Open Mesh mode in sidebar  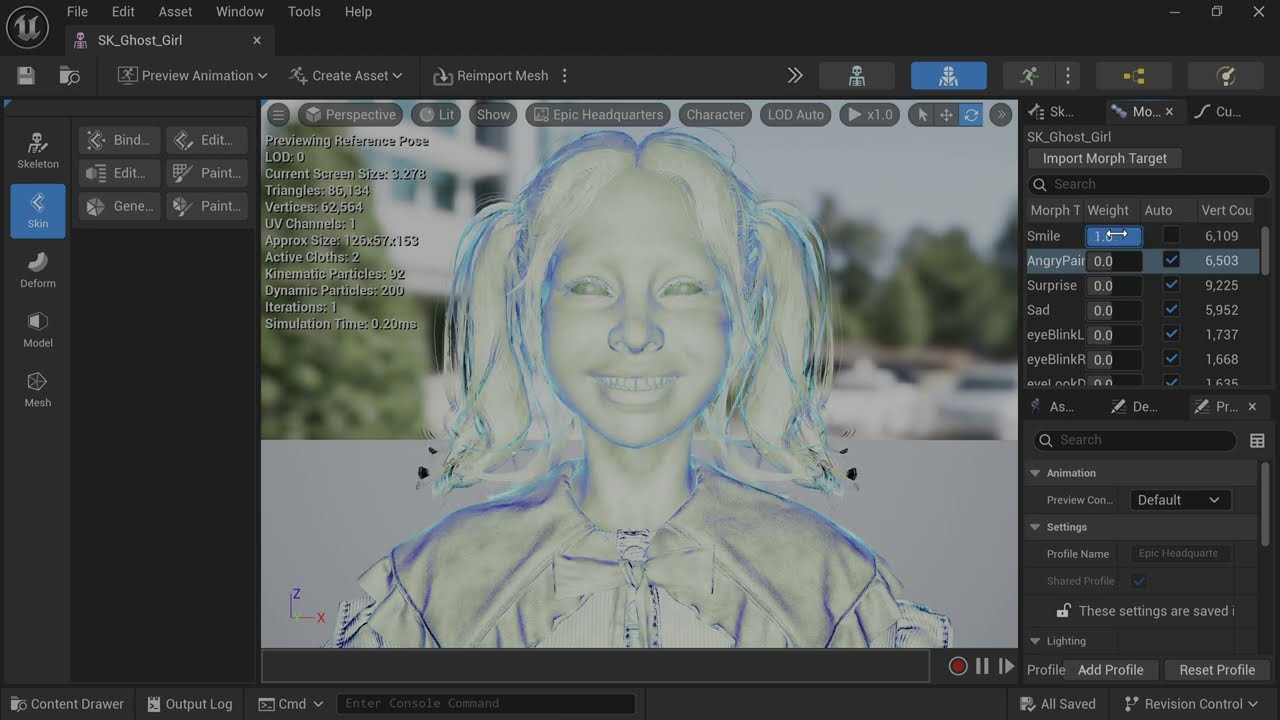click(x=38, y=391)
